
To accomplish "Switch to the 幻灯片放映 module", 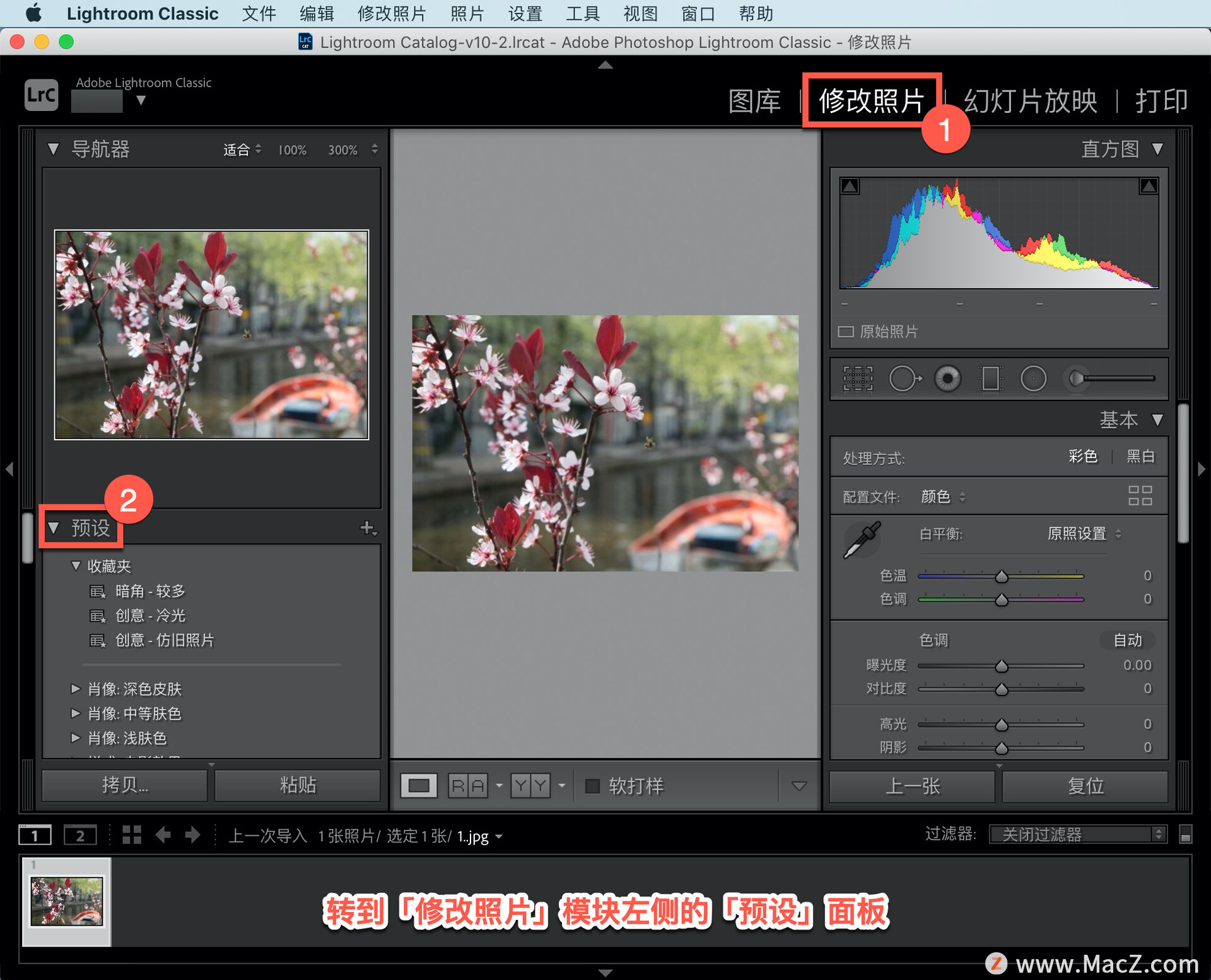I will [1031, 101].
